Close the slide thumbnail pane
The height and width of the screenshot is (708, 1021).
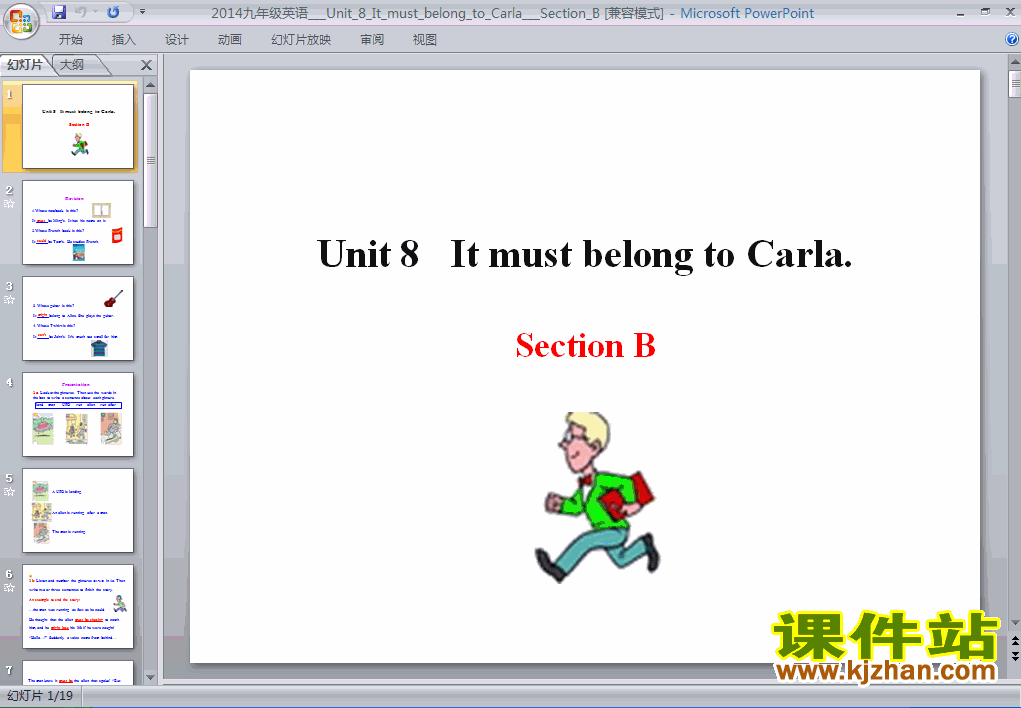[x=147, y=65]
